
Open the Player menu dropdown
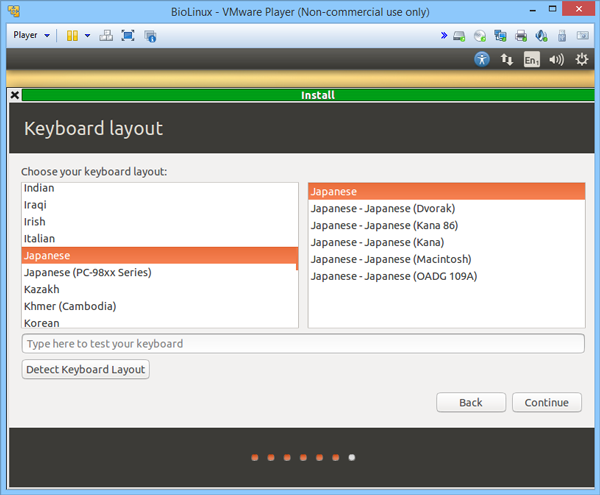(x=31, y=35)
